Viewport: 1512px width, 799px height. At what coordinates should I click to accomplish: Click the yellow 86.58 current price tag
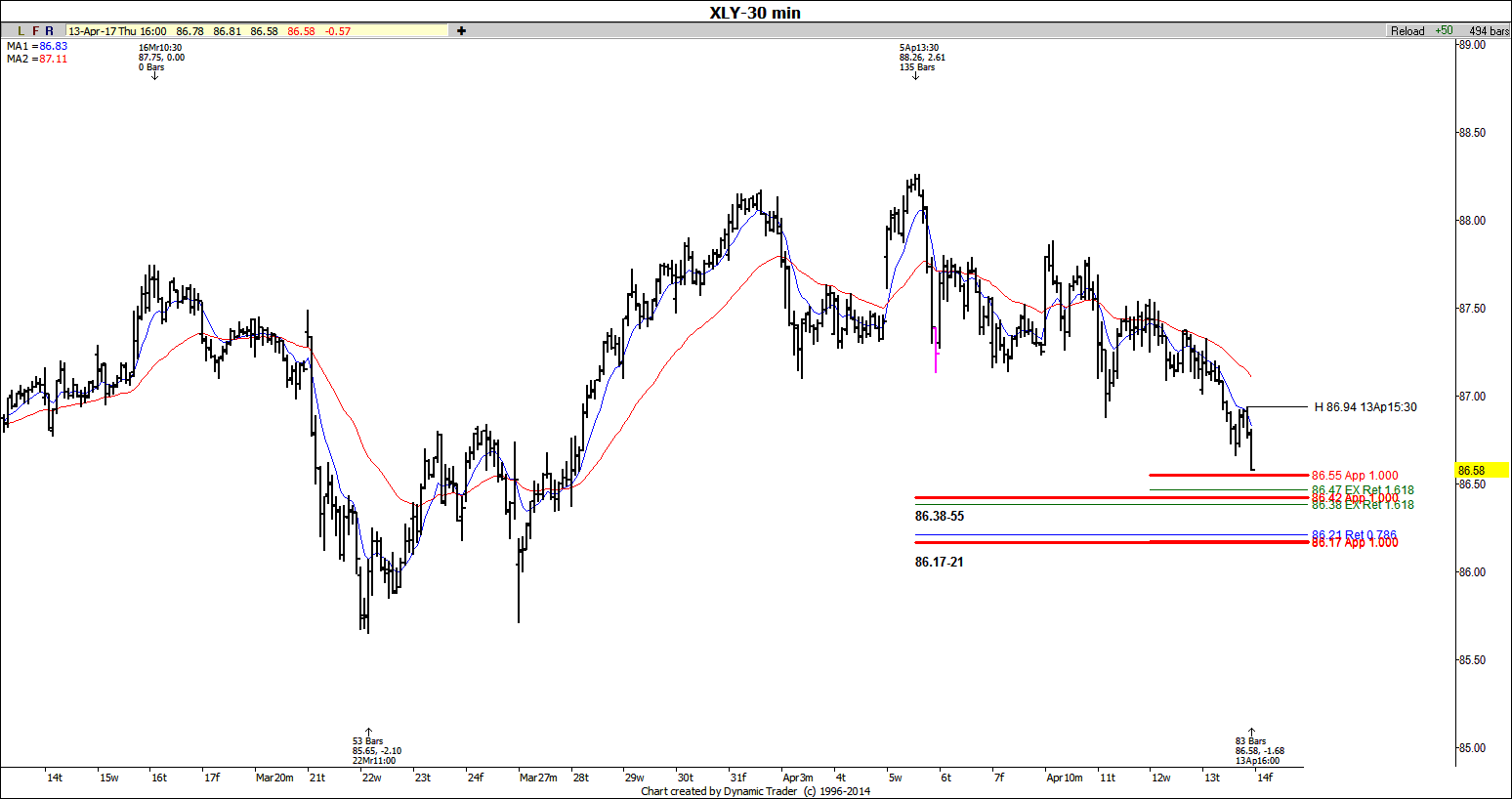coord(1471,471)
